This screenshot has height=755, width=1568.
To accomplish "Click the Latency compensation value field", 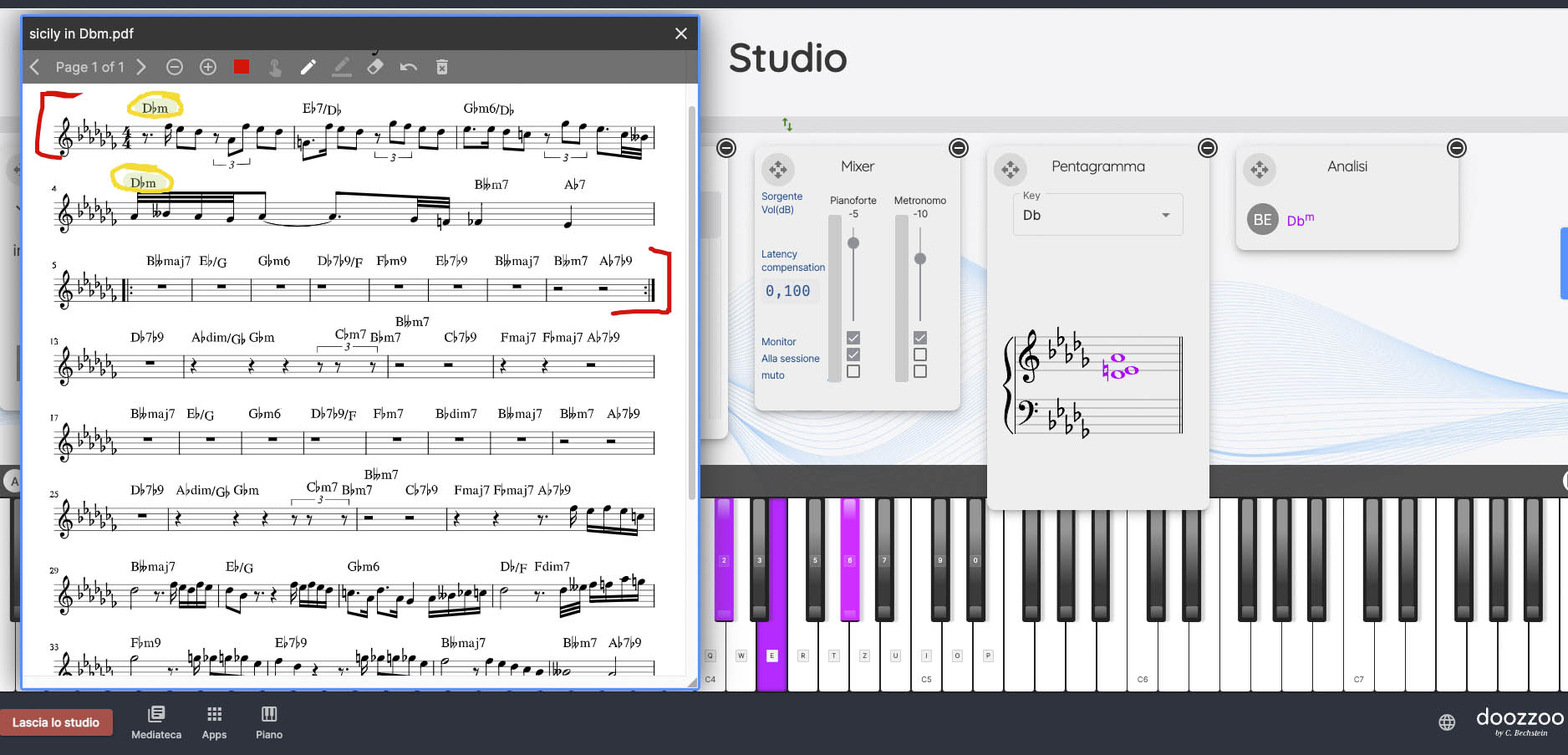I will 788,291.
